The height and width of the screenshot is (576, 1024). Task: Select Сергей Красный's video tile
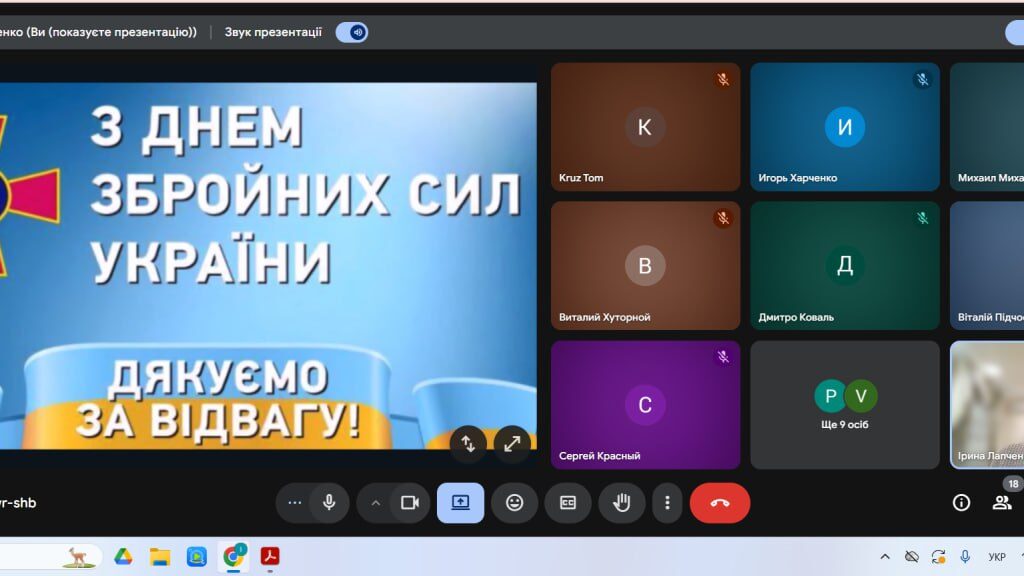[x=645, y=404]
